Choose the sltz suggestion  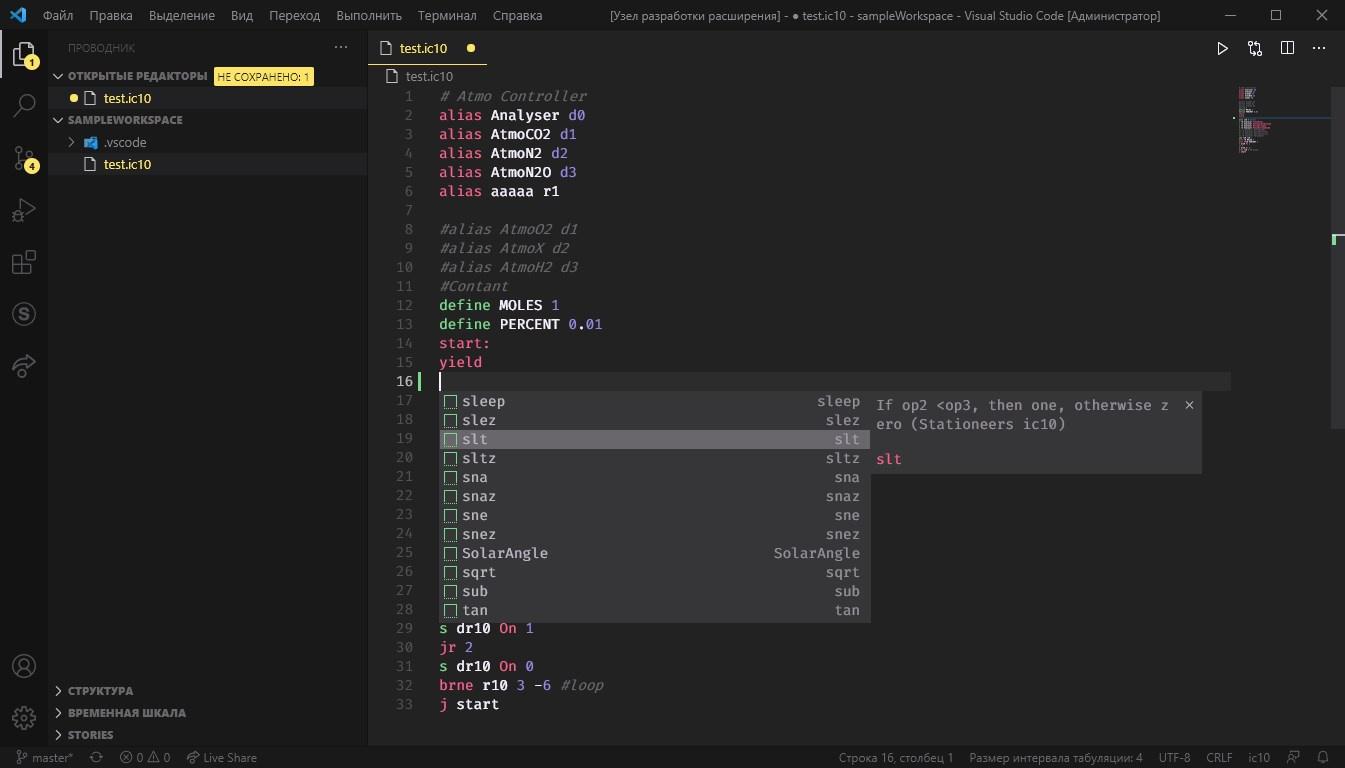pyautogui.click(x=655, y=458)
